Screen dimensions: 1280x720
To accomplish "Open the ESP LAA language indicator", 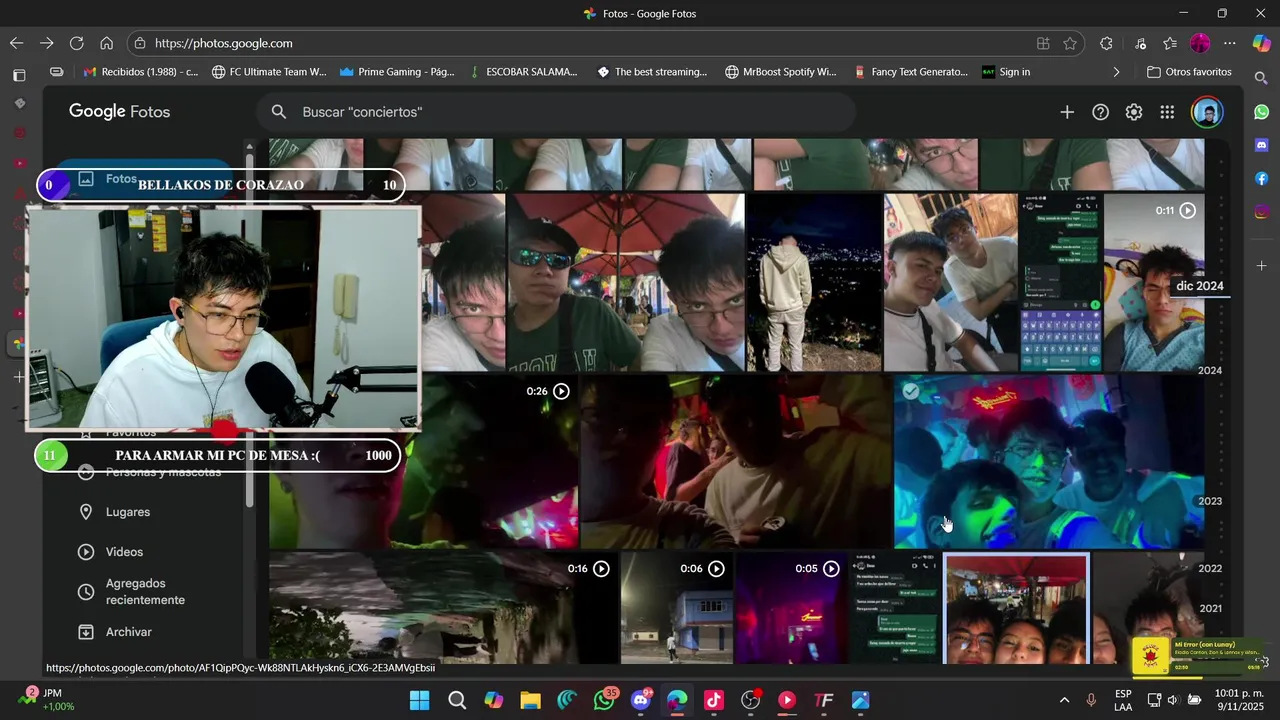I will [x=1123, y=700].
